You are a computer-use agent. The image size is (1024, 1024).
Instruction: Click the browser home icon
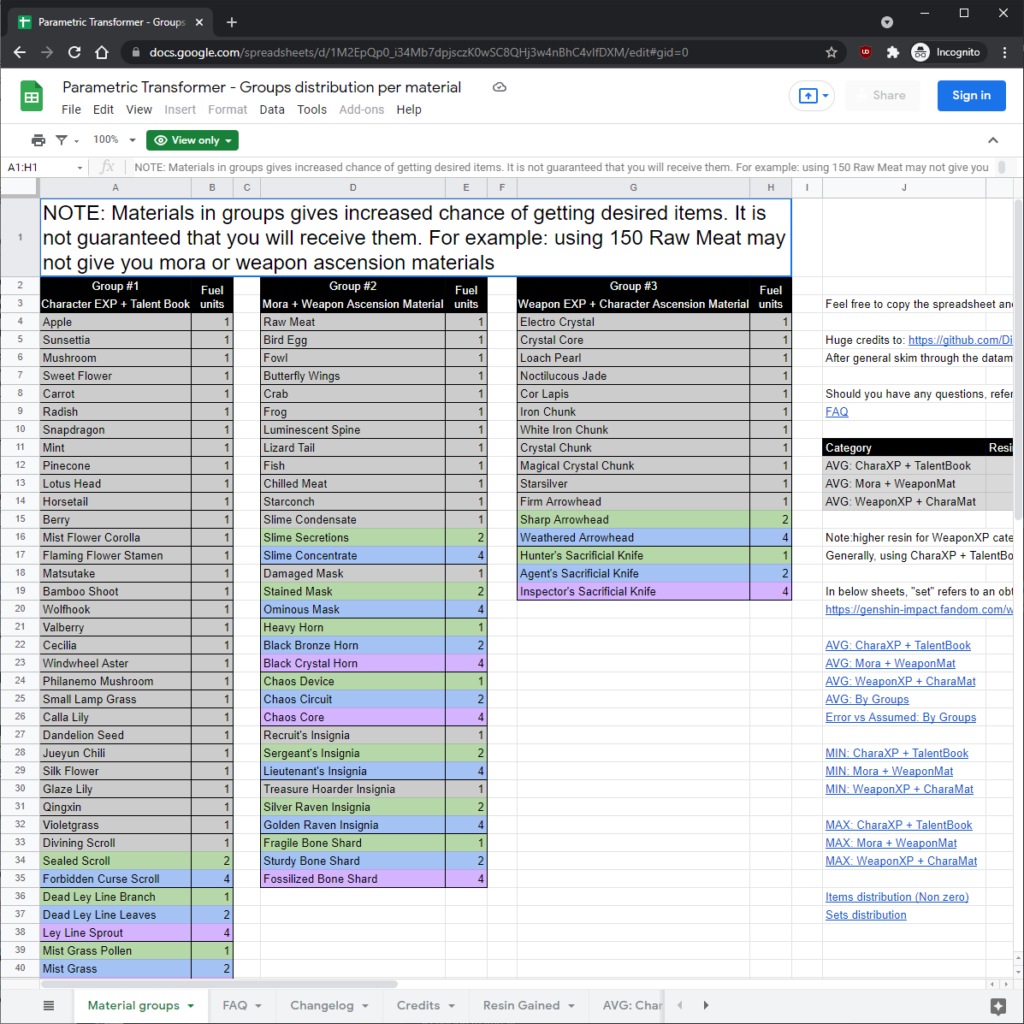pos(102,52)
